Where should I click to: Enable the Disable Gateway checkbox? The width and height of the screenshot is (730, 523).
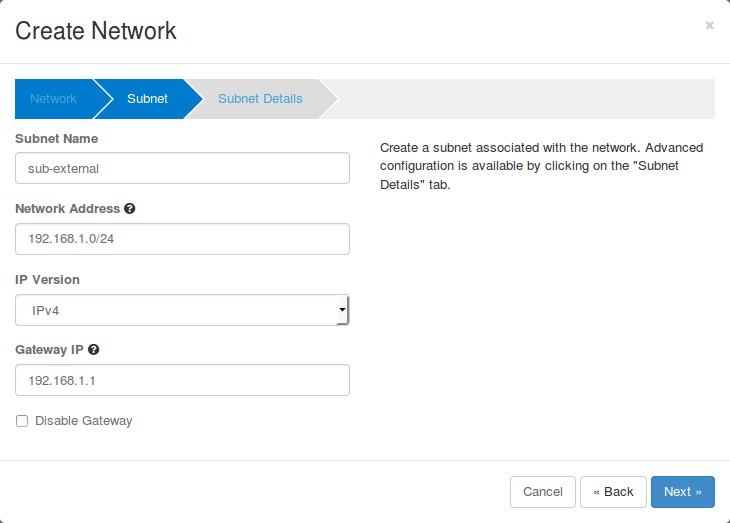(x=22, y=421)
